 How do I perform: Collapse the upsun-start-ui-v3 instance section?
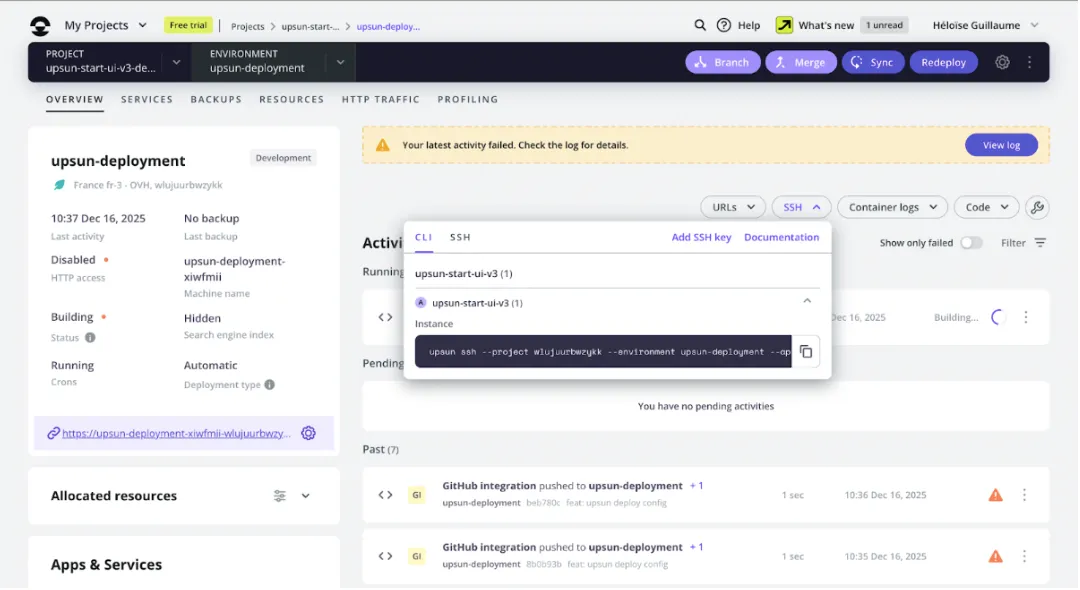pos(808,302)
